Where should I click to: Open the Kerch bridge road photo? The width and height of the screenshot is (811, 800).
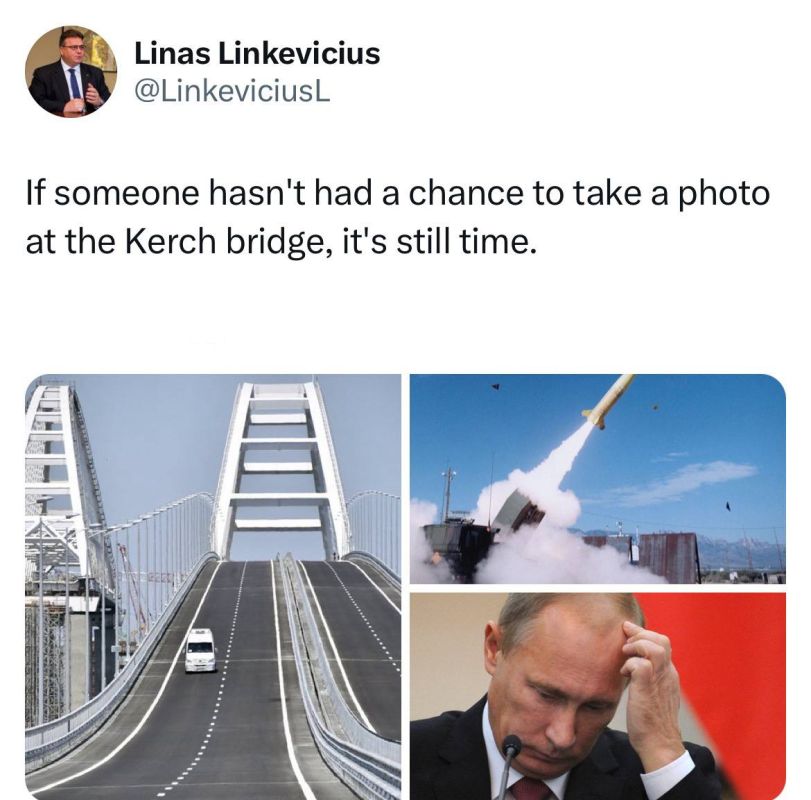coord(213,587)
